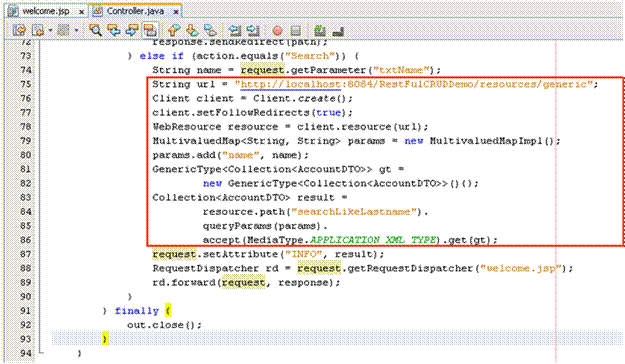The height and width of the screenshot is (364, 625).
Task: Toggle a bookmark on the current line
Action: click(x=210, y=30)
